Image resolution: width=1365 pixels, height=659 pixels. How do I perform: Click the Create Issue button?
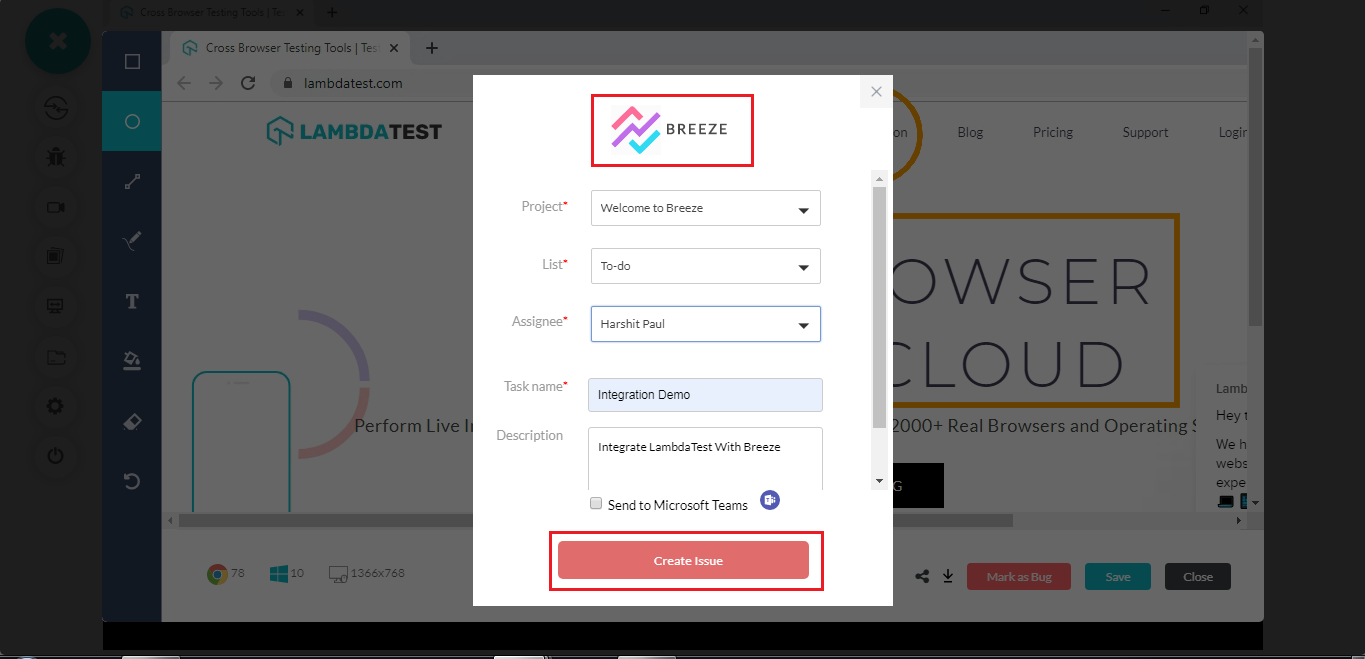(683, 560)
